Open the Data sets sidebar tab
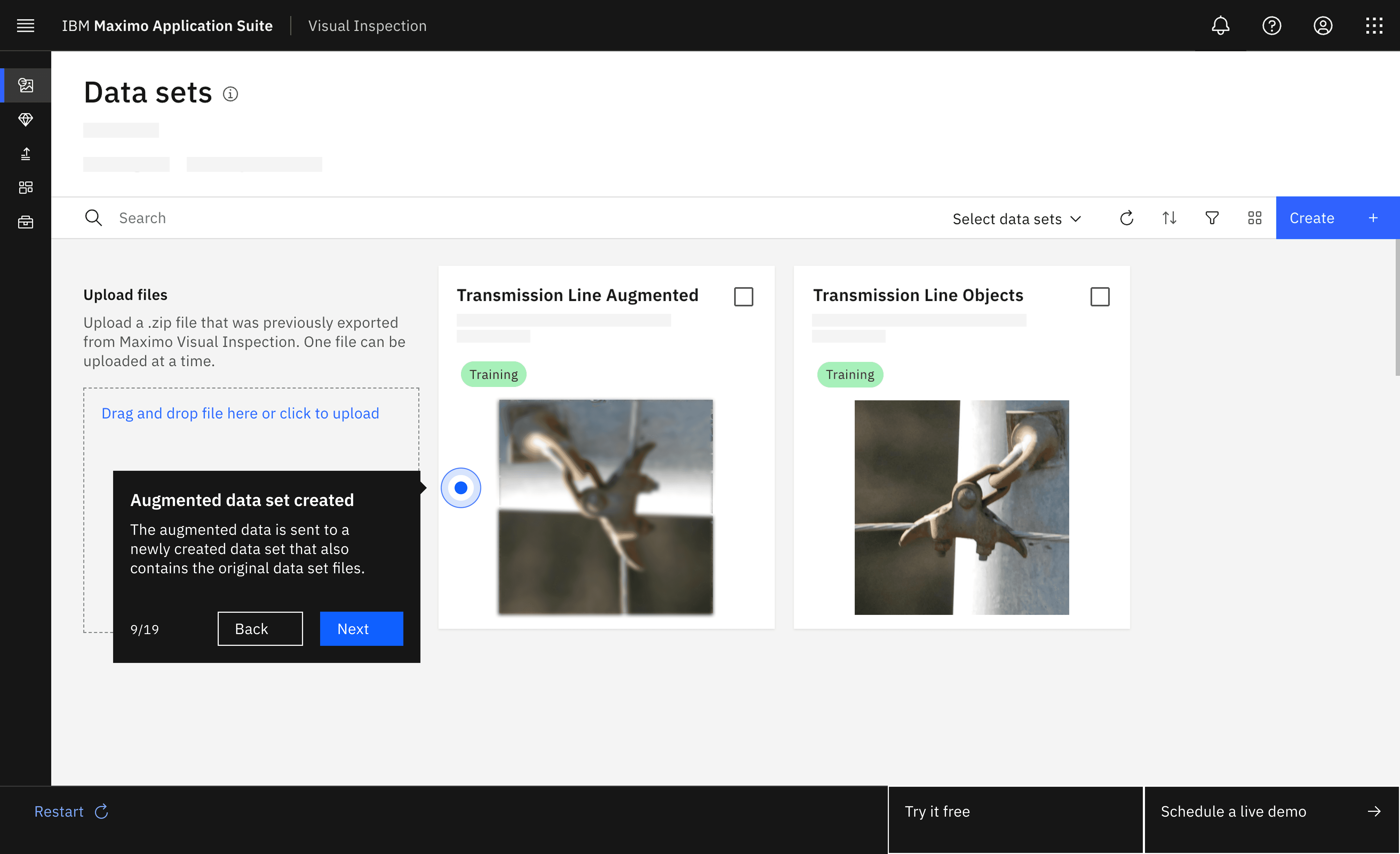 [x=26, y=85]
